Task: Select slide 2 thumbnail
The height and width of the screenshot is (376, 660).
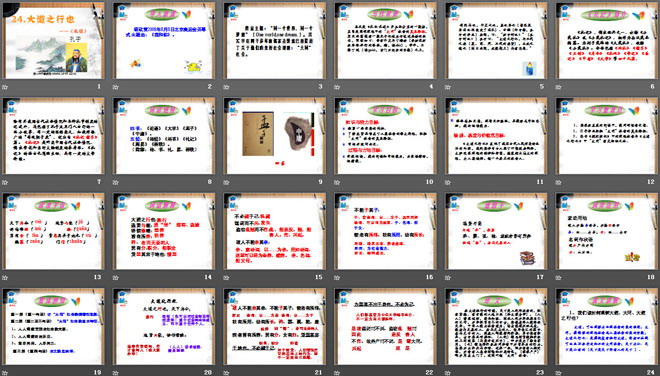Action: tap(164, 40)
